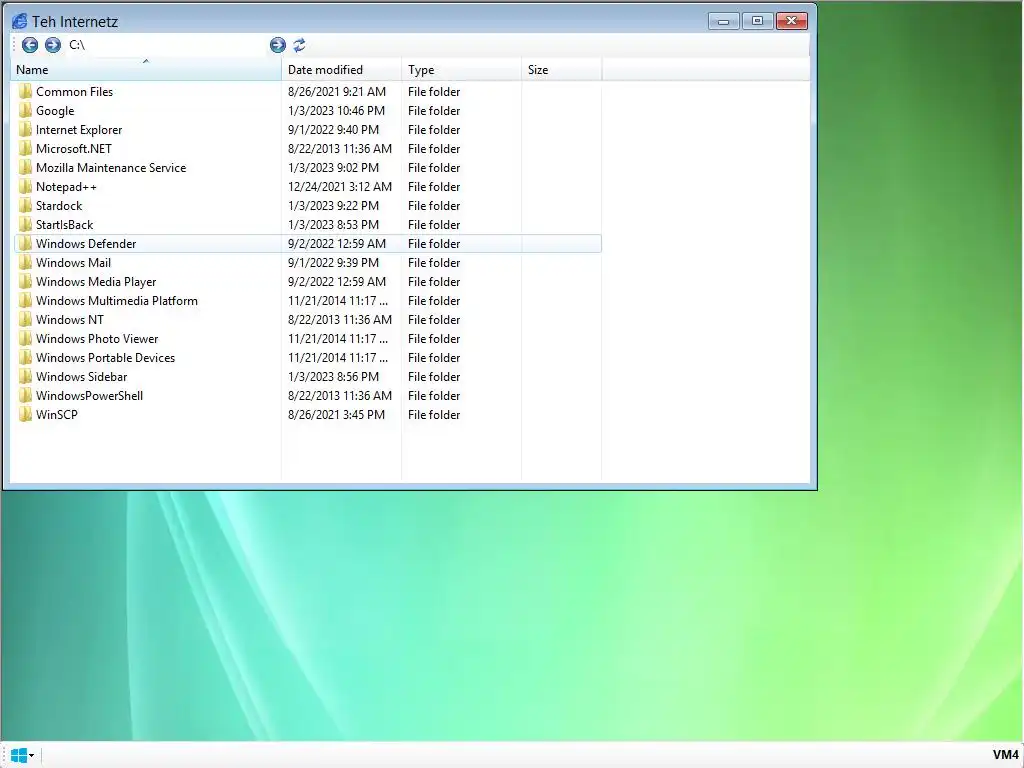1024x768 pixels.
Task: Select the Internet Explorer folder icon
Action: click(25, 129)
